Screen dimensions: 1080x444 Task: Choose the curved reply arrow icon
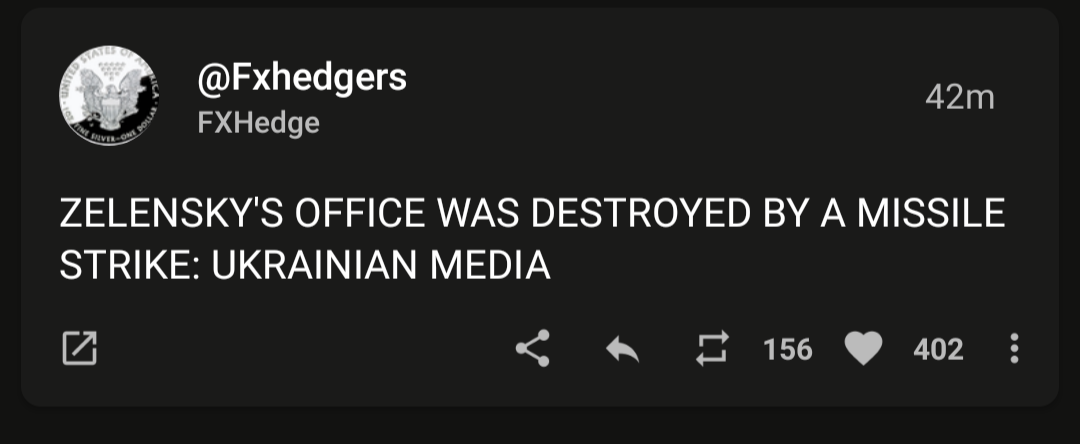622,350
